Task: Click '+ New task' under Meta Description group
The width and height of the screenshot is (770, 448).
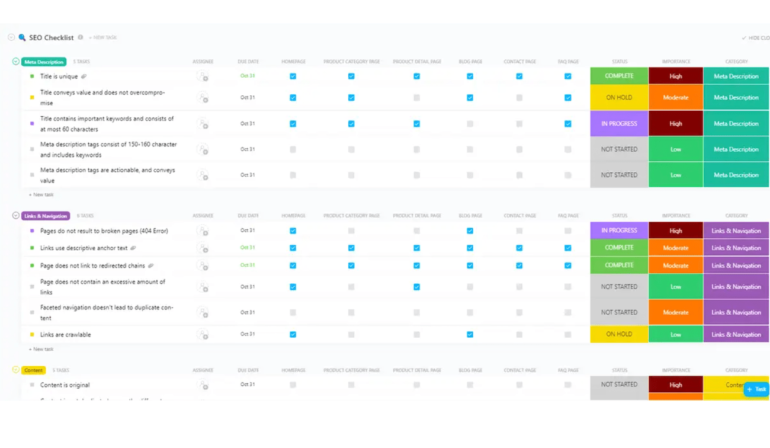Action: pyautogui.click(x=42, y=195)
